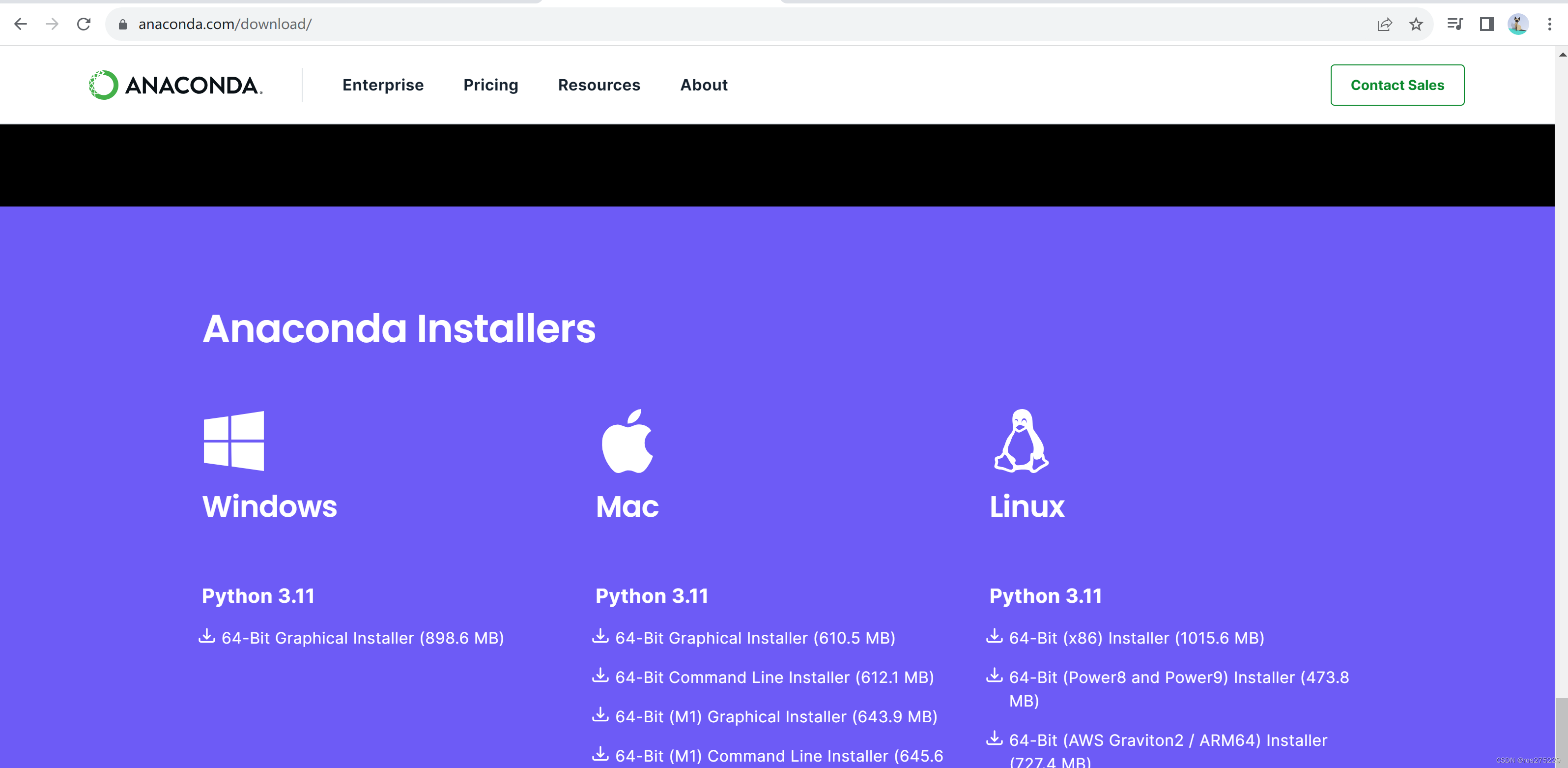Click the Anaconda logo
This screenshot has width=1568, height=768.
click(176, 85)
